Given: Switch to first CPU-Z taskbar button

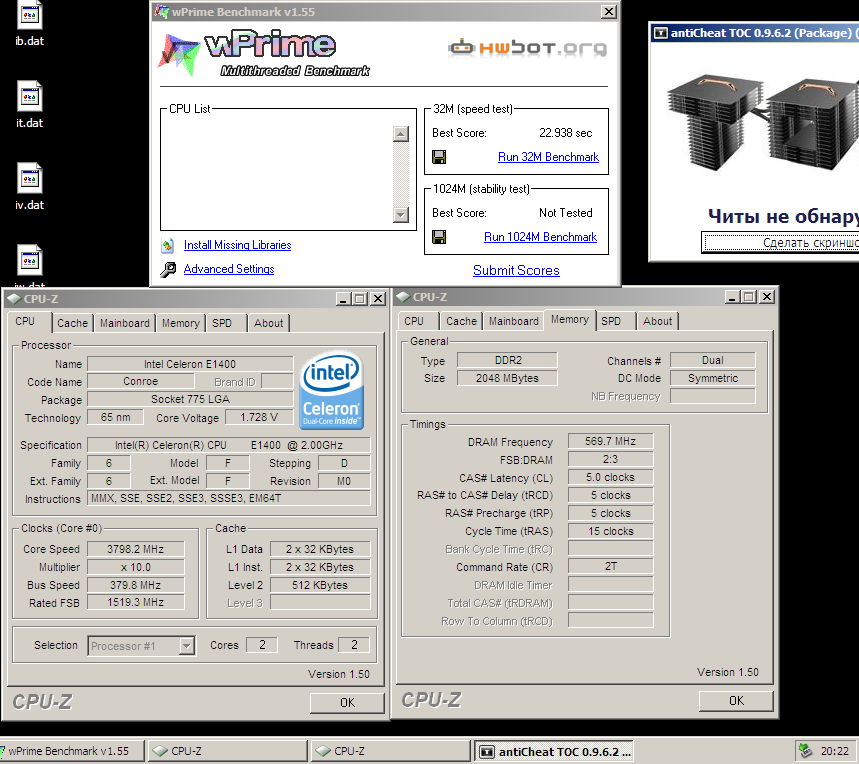Looking at the screenshot, I should point(227,751).
